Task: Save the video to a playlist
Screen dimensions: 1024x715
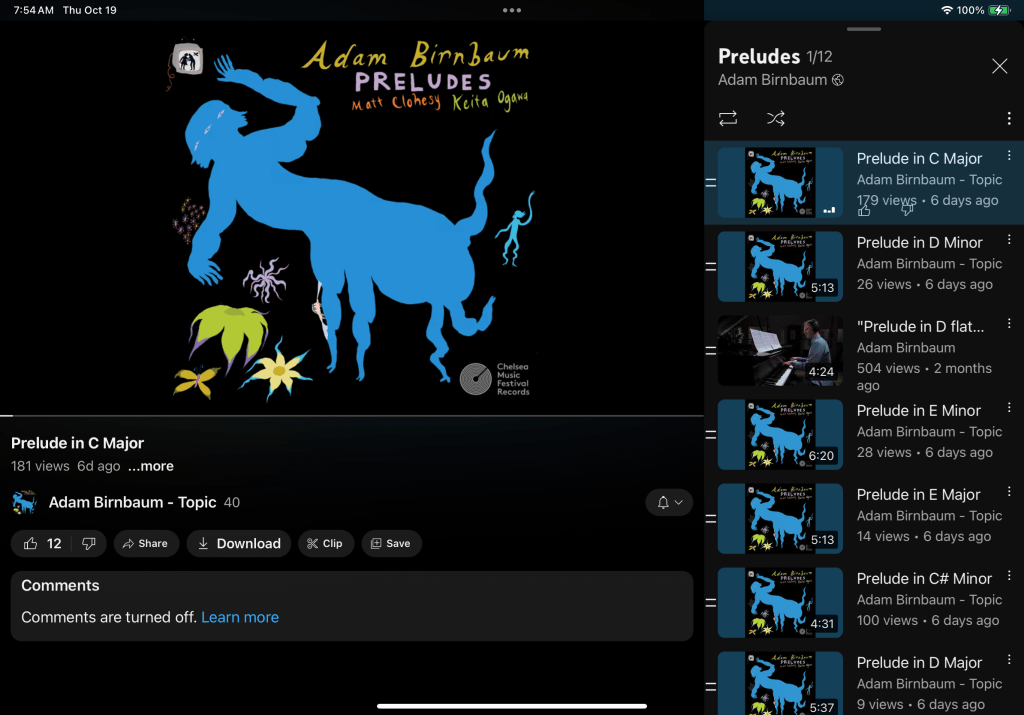Action: point(391,543)
